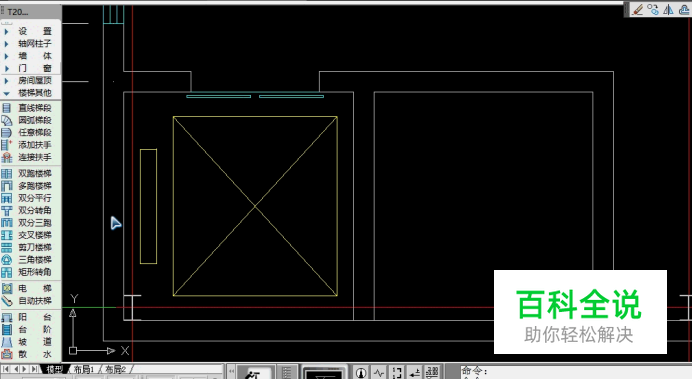Select the 圆弧梯段 arc stair tool
Viewport: 692px width, 379px height.
click(27, 120)
